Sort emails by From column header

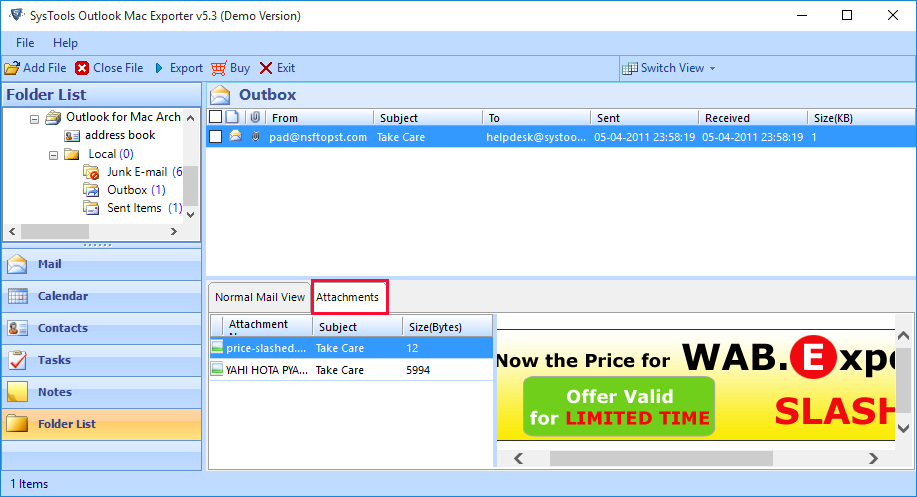[319, 118]
